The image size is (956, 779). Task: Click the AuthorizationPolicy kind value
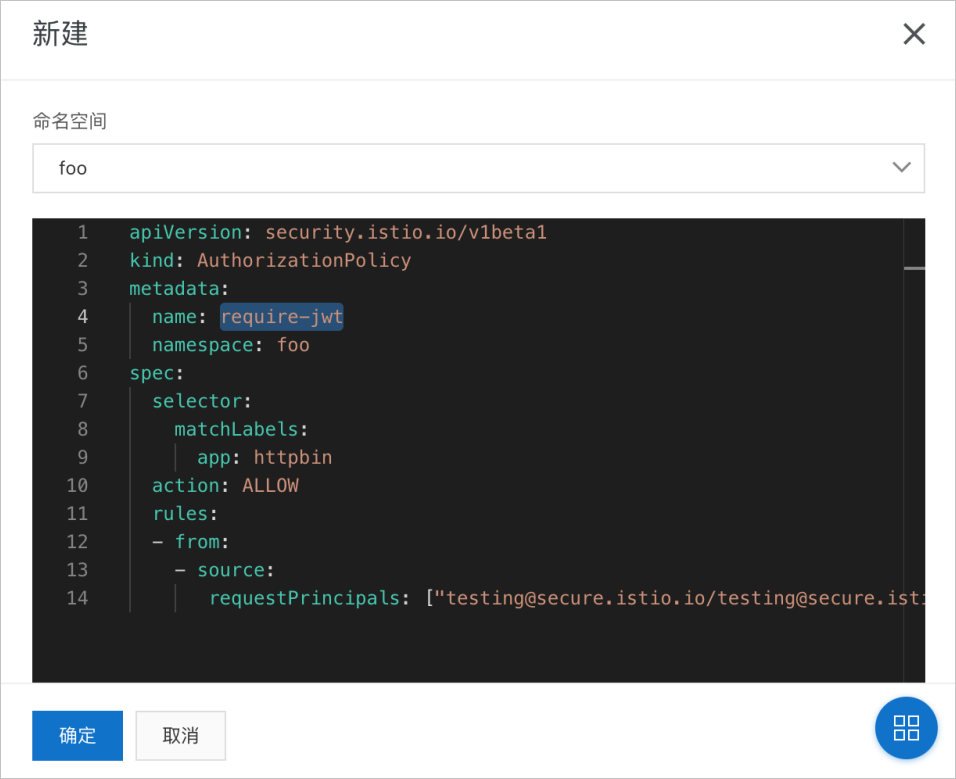tap(304, 261)
